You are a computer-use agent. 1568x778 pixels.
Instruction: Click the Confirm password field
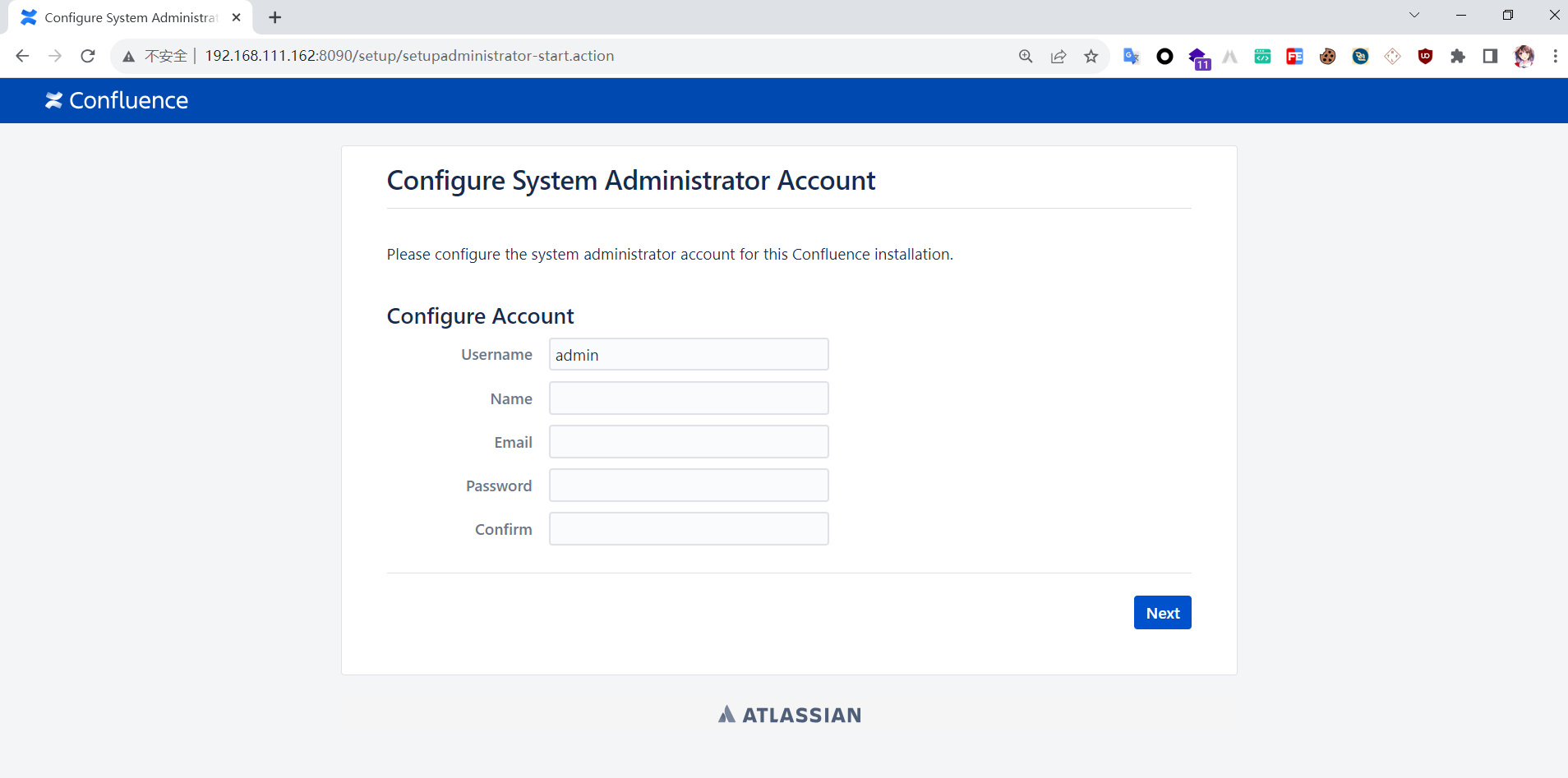pos(689,529)
